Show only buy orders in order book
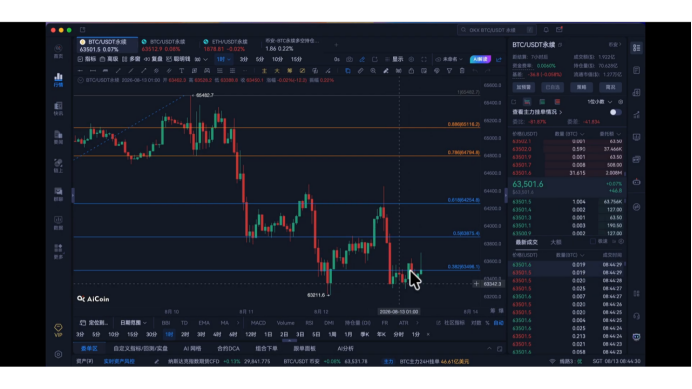 click(542, 102)
